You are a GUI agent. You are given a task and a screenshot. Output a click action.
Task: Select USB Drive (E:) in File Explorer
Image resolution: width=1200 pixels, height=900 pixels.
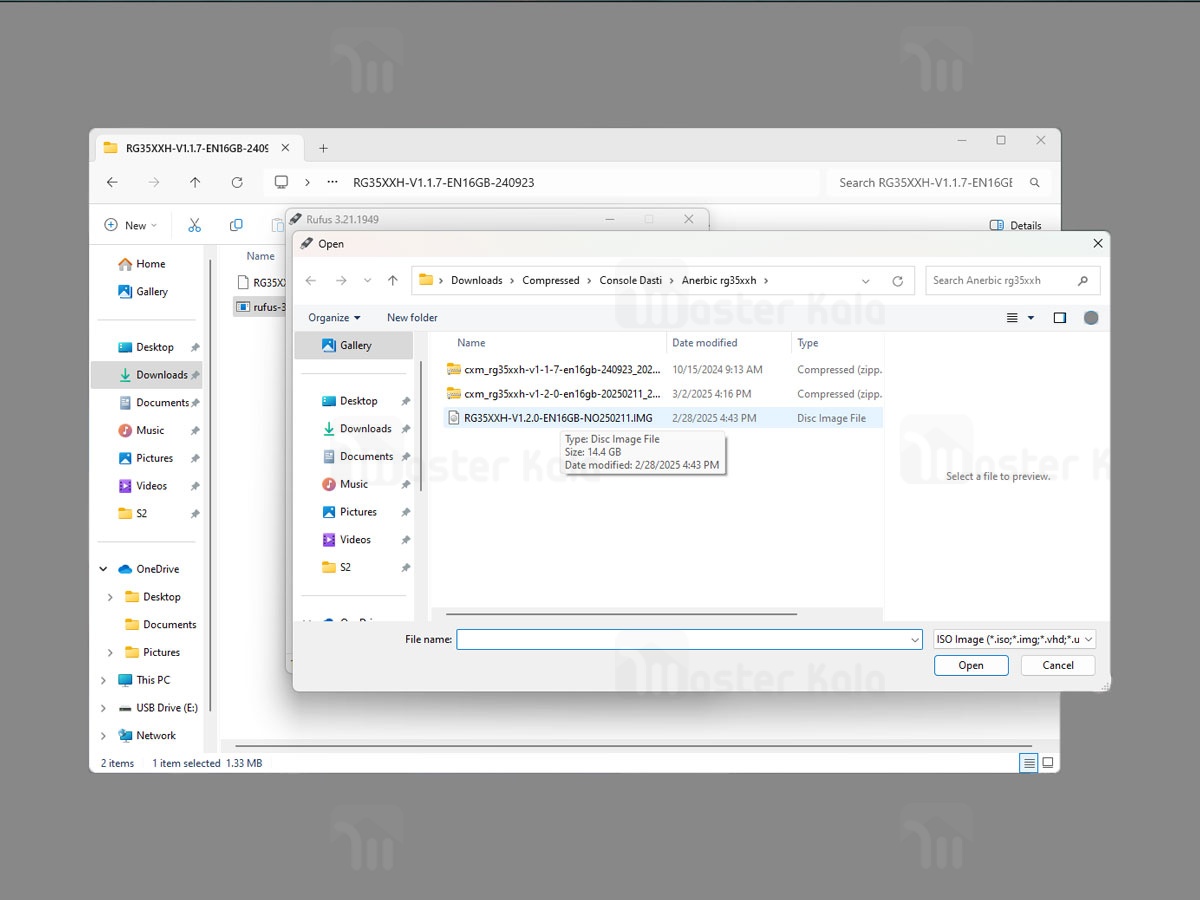(x=158, y=708)
